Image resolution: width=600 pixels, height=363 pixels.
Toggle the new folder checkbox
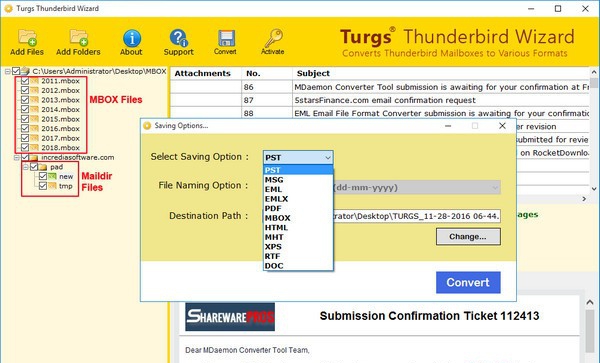pos(43,176)
